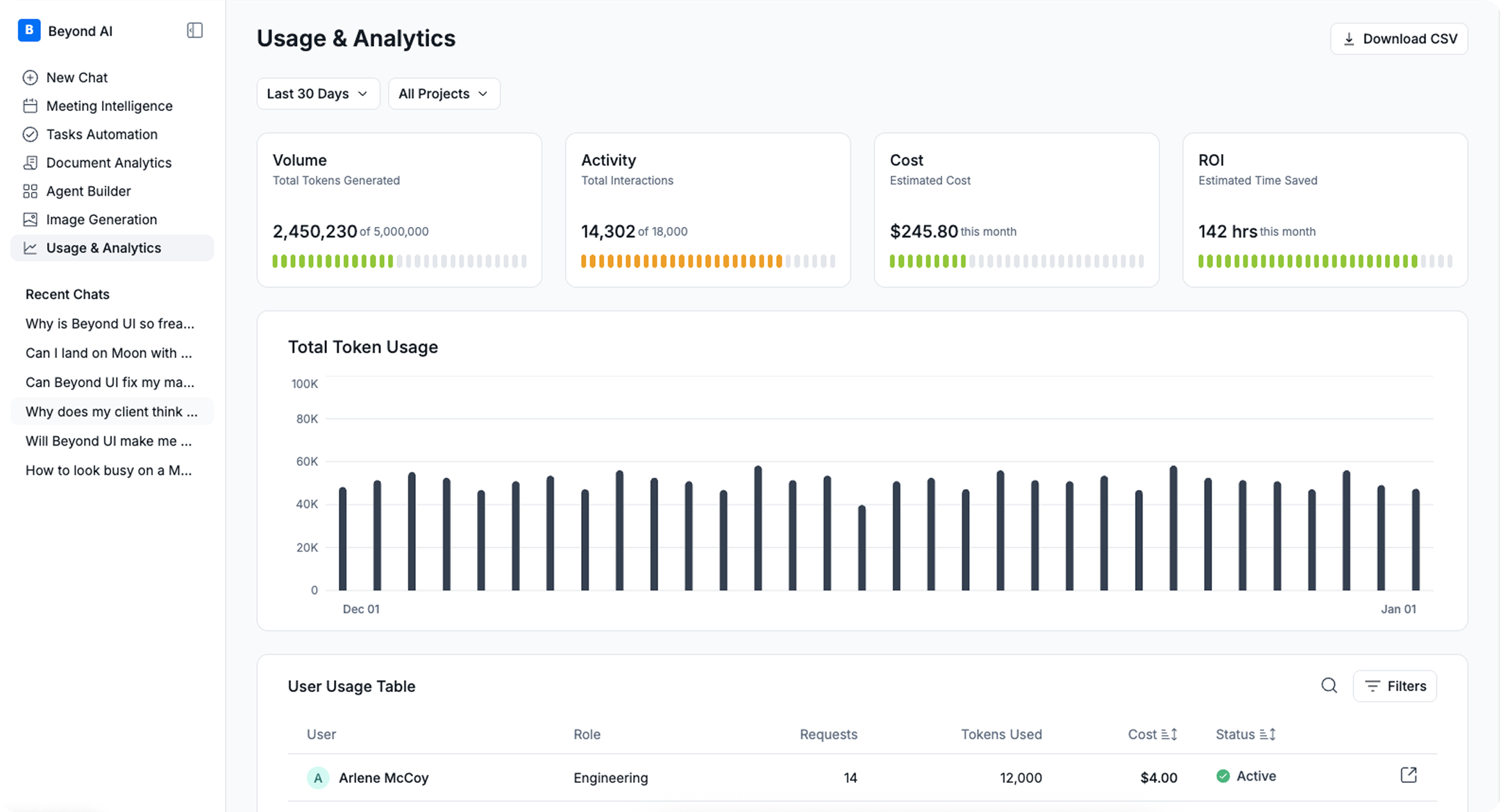This screenshot has width=1501, height=812.
Task: Click the $4.00 cost cell
Action: [x=1159, y=778]
